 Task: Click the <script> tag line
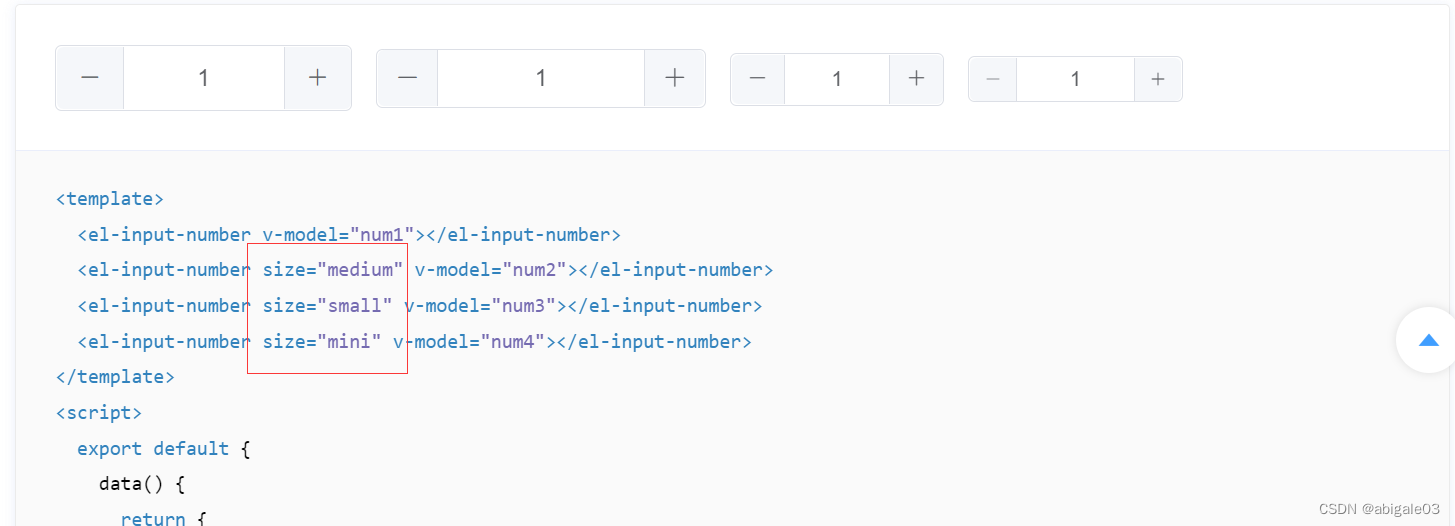click(x=99, y=413)
